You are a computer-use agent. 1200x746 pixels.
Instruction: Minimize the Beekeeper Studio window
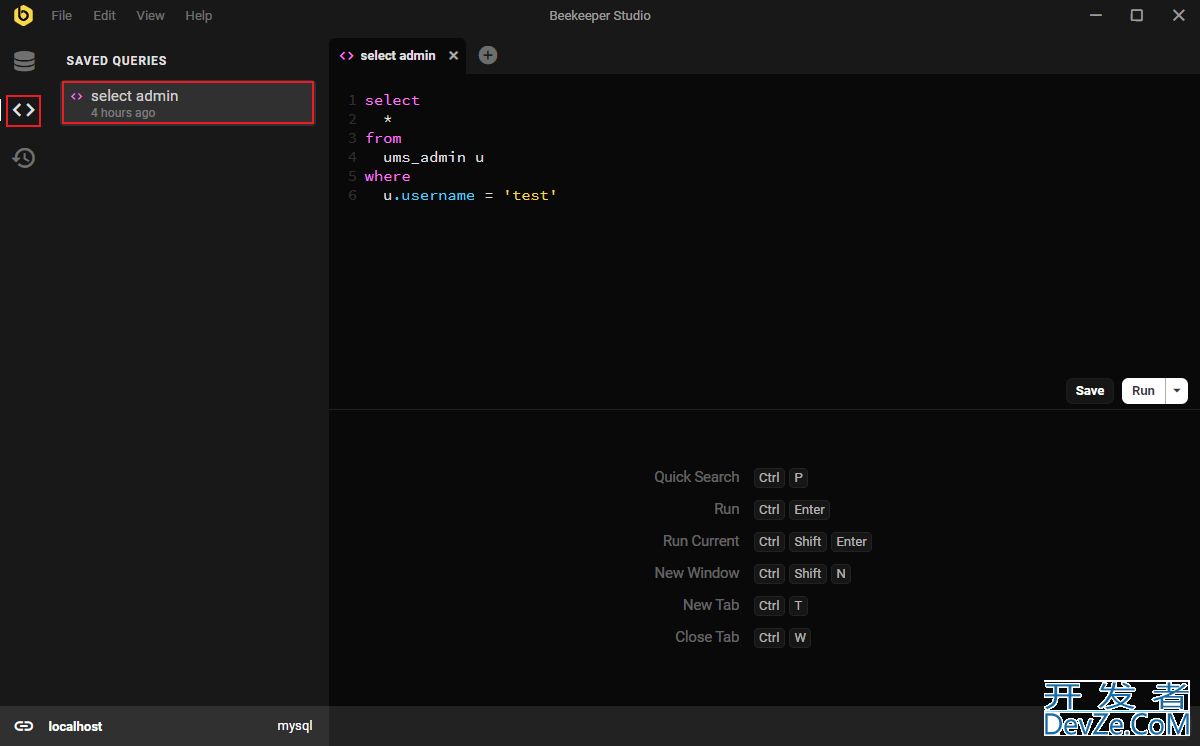[1095, 15]
